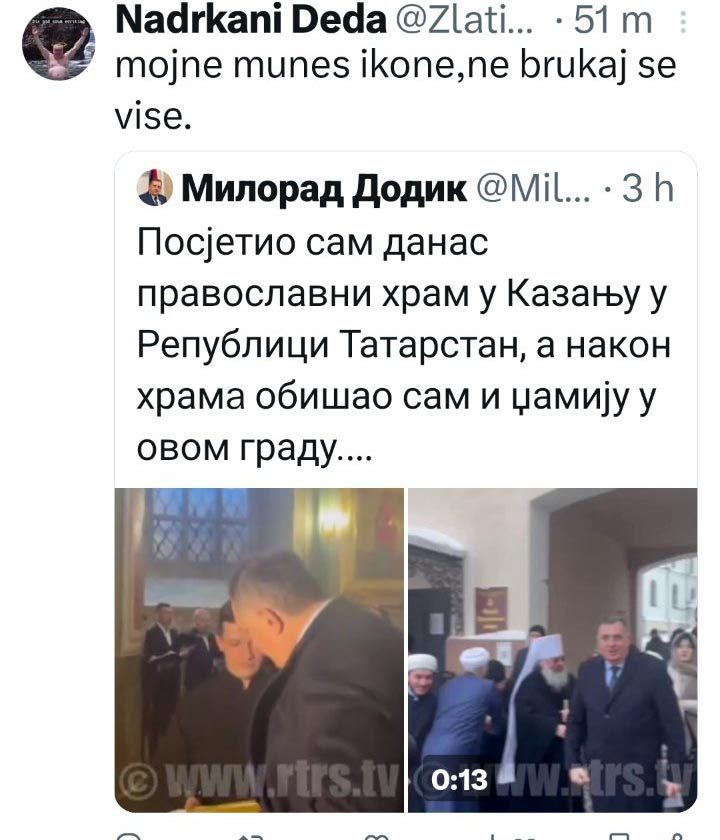The image size is (720, 840).
Task: Like the tweet with heart icon
Action: tap(375, 836)
